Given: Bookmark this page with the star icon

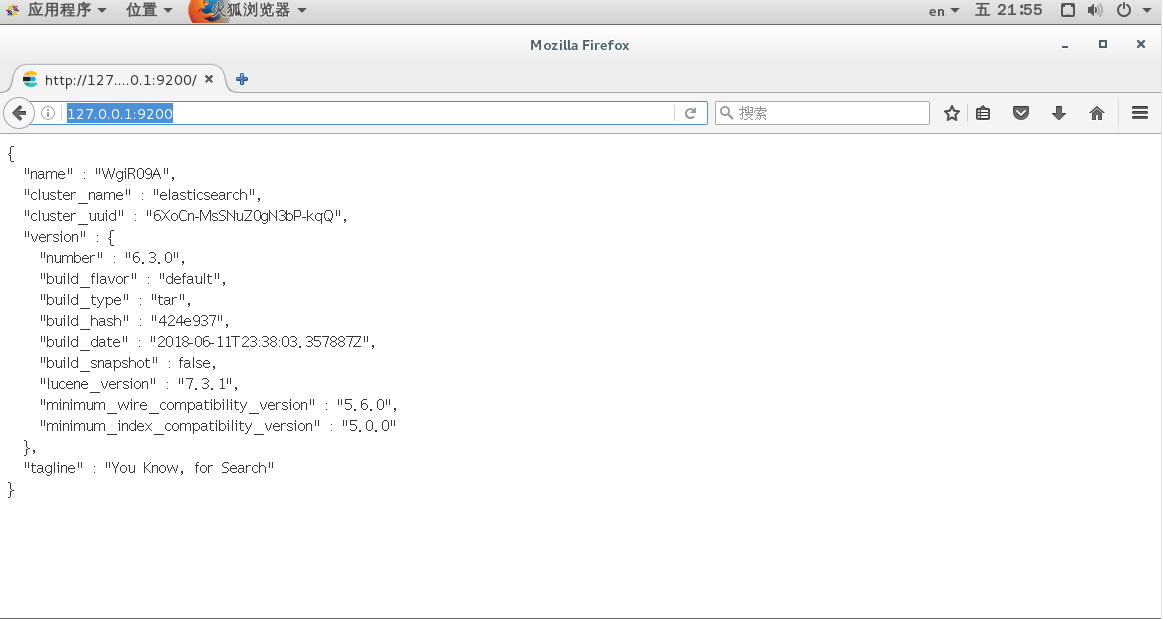Looking at the screenshot, I should 952,113.
